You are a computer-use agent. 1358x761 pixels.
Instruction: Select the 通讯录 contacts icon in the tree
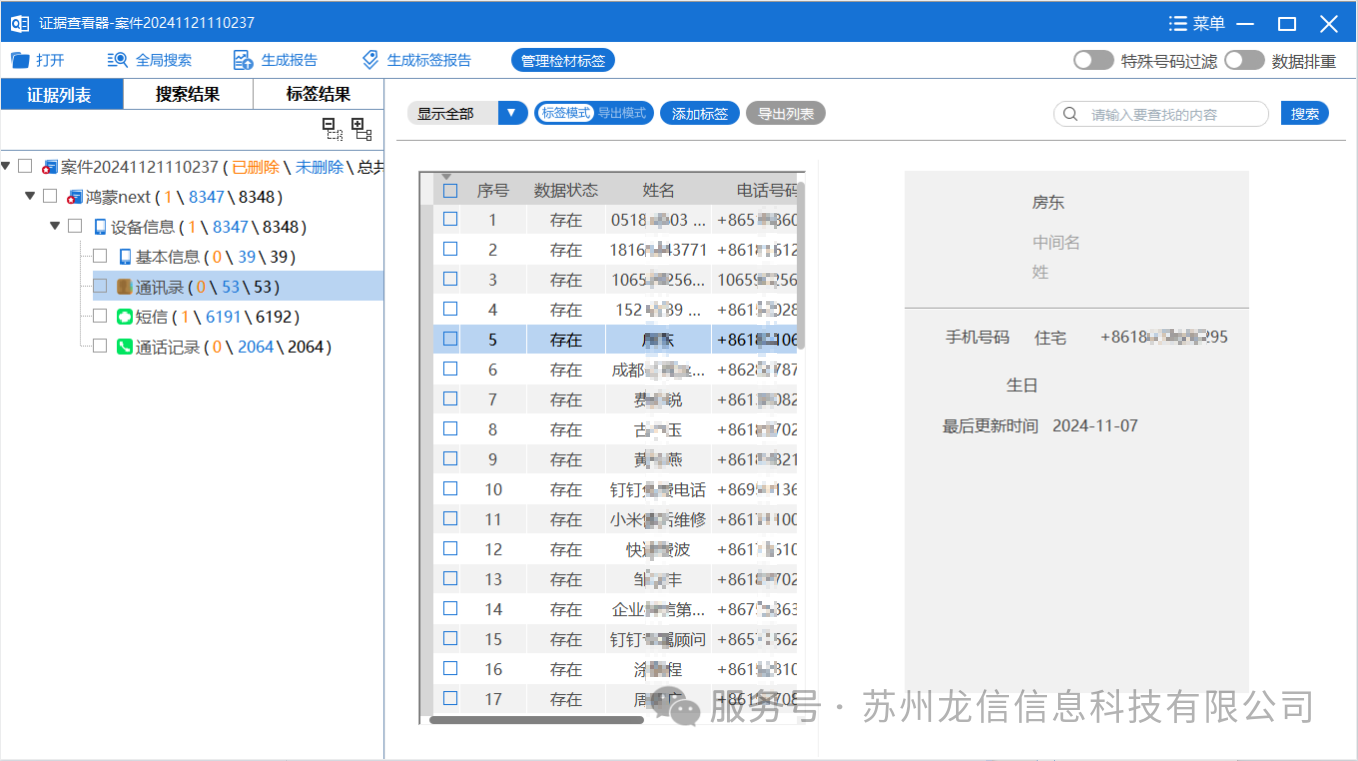point(126,286)
